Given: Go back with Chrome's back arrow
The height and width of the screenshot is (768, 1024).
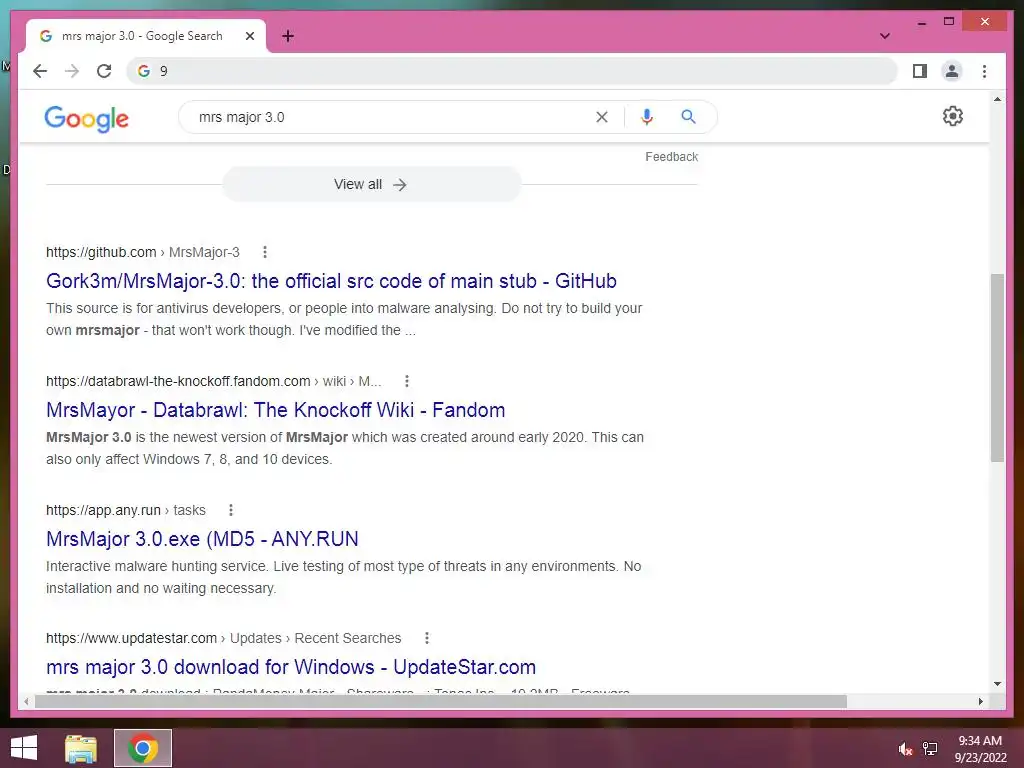Looking at the screenshot, I should (40, 71).
